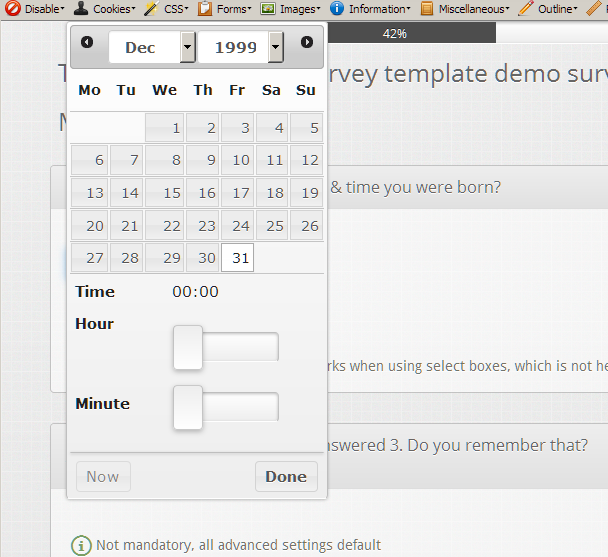Click the CSS pencil icon
This screenshot has height=557, width=608.
point(151,9)
